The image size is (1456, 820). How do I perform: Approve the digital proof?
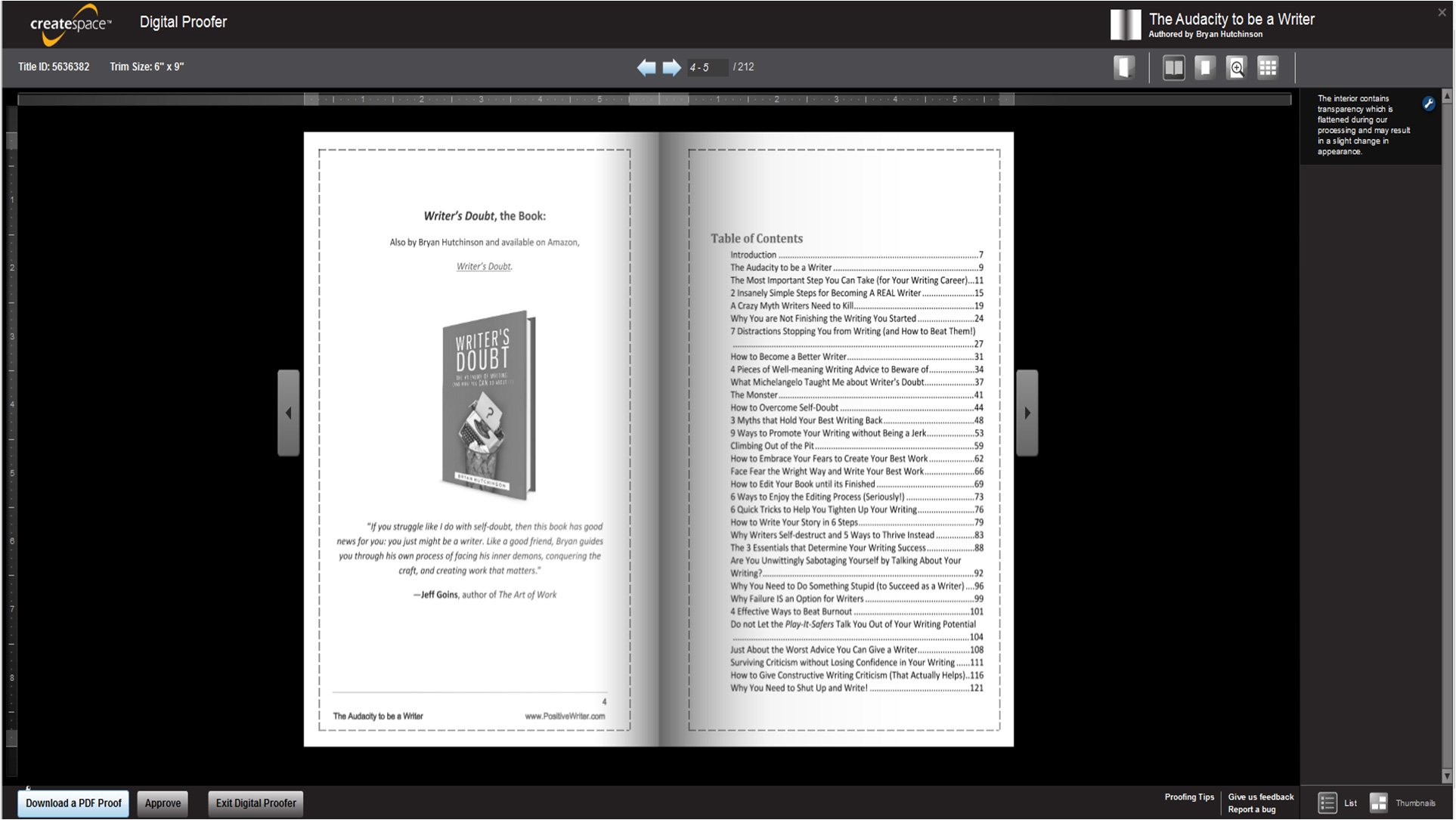point(163,803)
